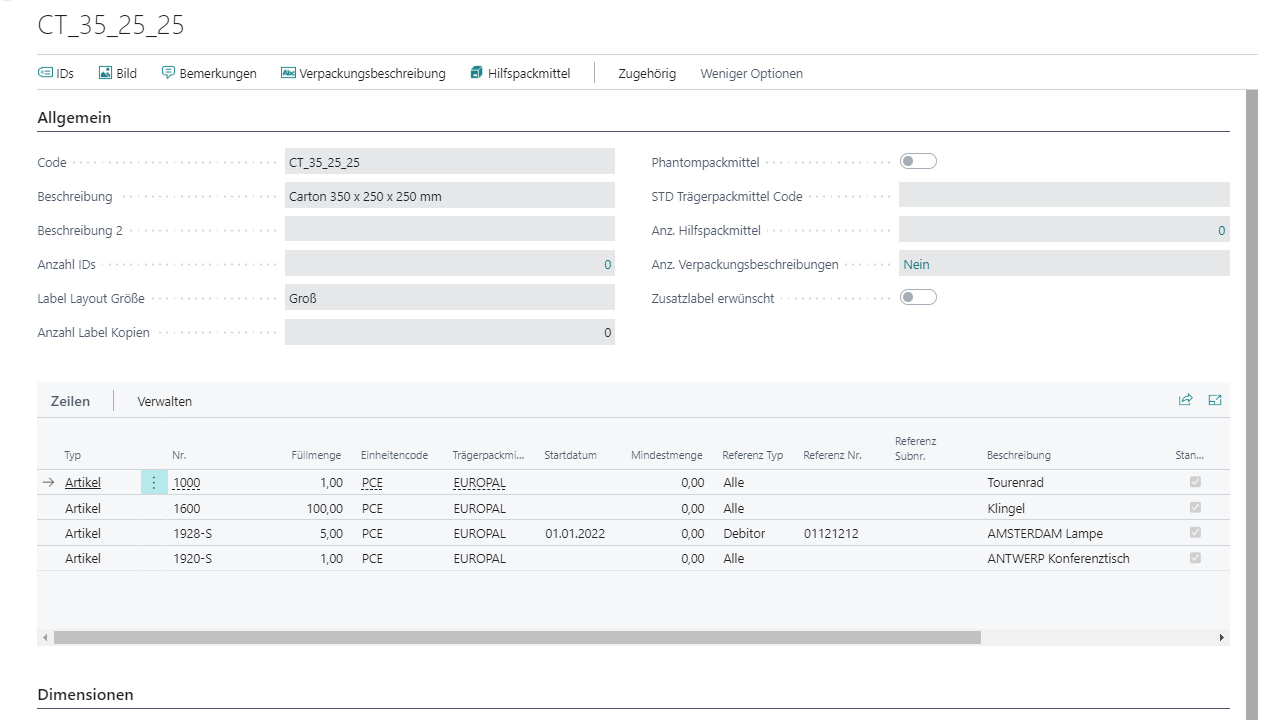Open the Typ dropdown in Tourenrad row
This screenshot has height=720, width=1280.
point(83,483)
